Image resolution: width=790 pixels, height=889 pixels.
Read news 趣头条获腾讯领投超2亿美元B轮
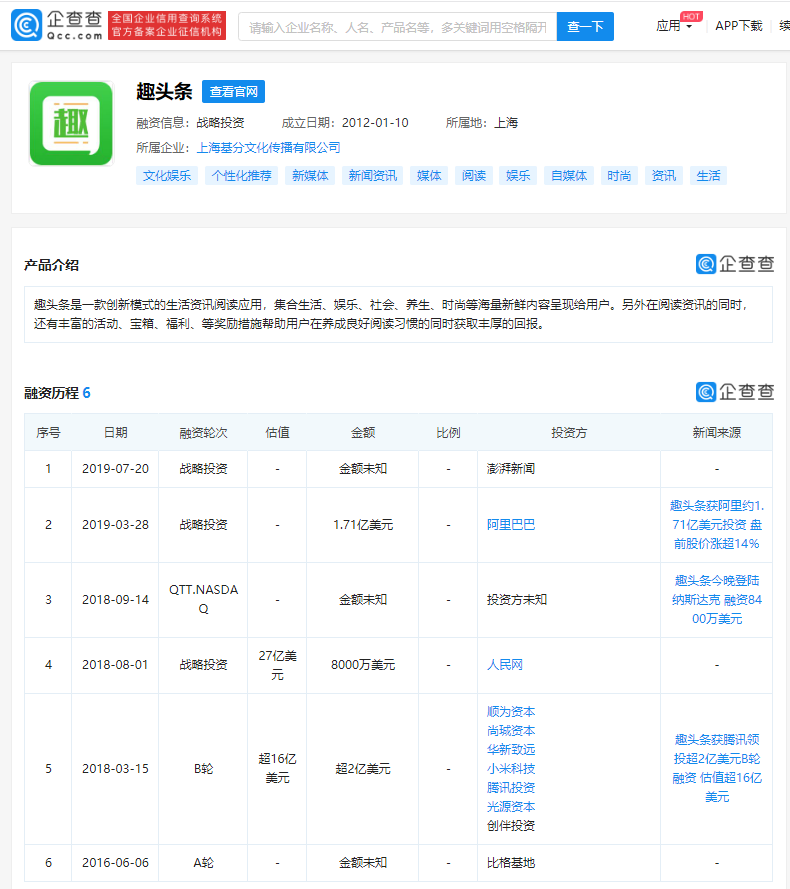(x=717, y=768)
